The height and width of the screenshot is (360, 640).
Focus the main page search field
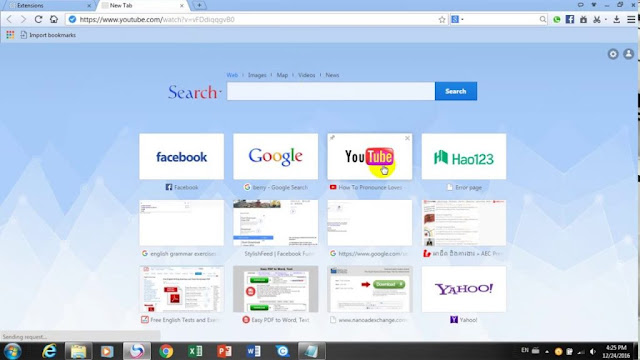click(331, 91)
